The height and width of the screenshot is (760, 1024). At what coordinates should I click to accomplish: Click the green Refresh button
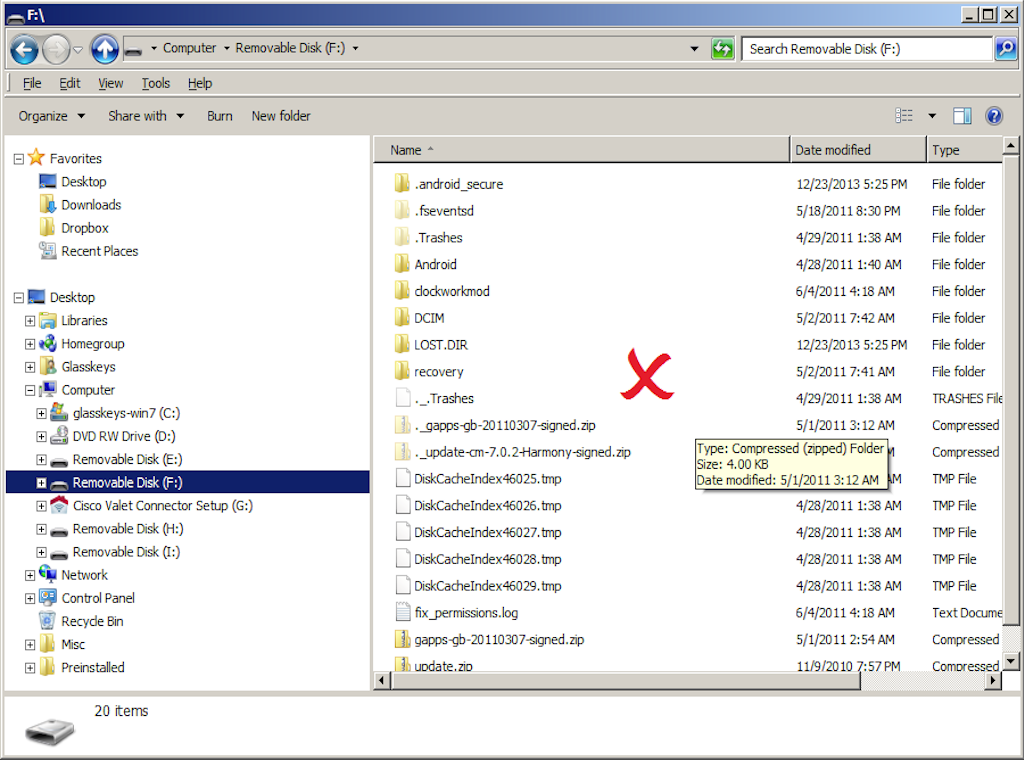(x=723, y=48)
